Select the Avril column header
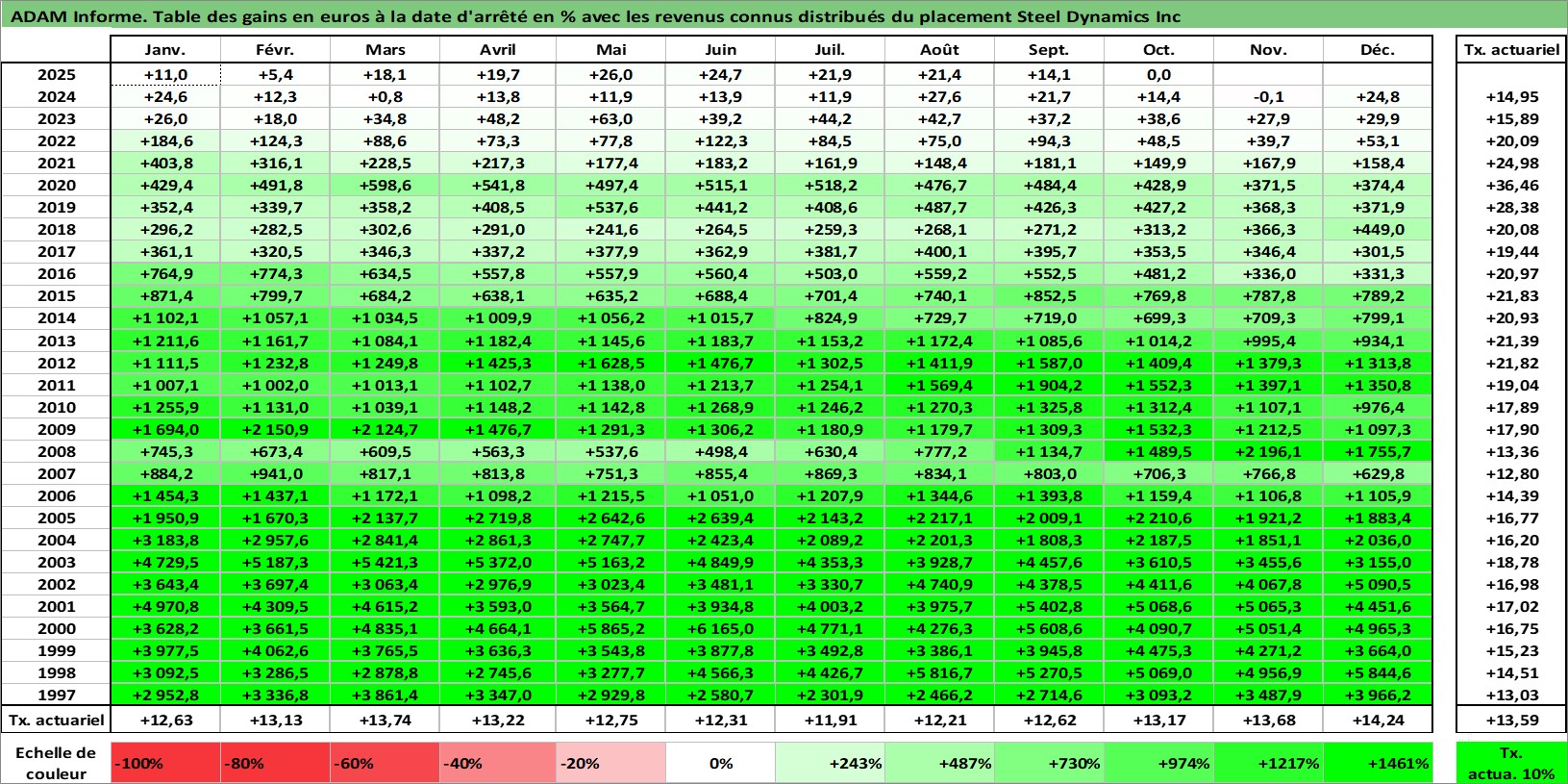This screenshot has width=1568, height=784. point(498,50)
